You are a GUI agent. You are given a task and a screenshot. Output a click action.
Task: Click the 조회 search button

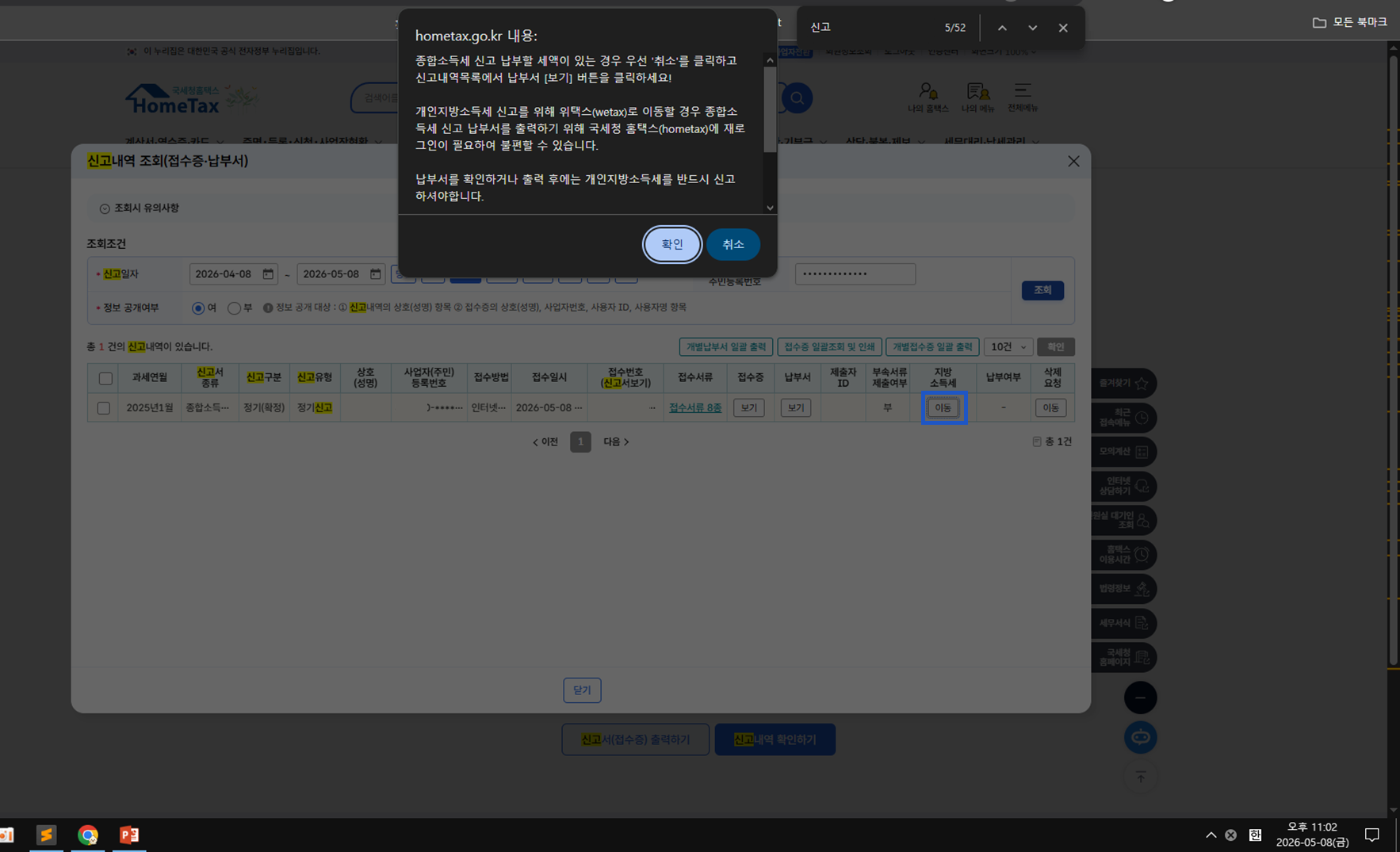[x=1042, y=290]
